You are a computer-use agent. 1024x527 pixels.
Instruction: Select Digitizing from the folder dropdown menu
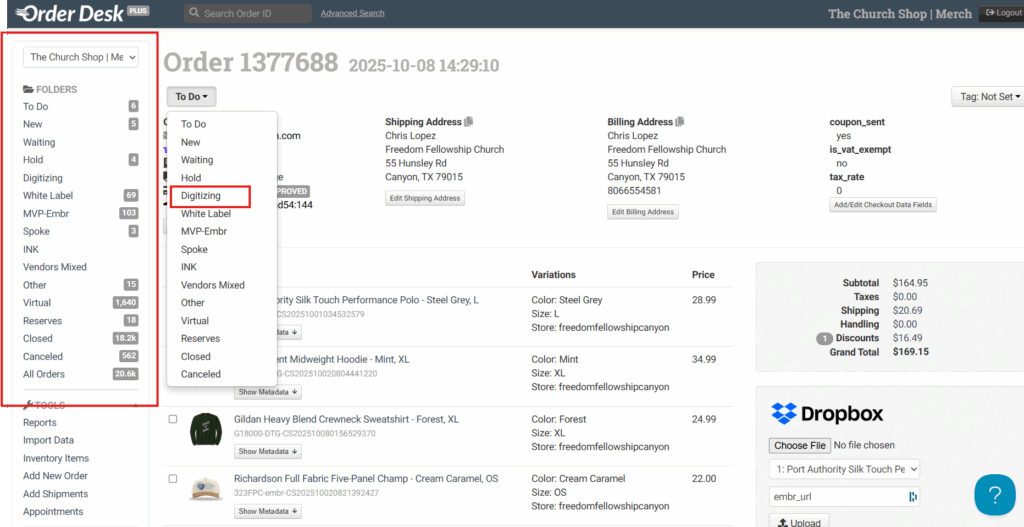tap(201, 196)
